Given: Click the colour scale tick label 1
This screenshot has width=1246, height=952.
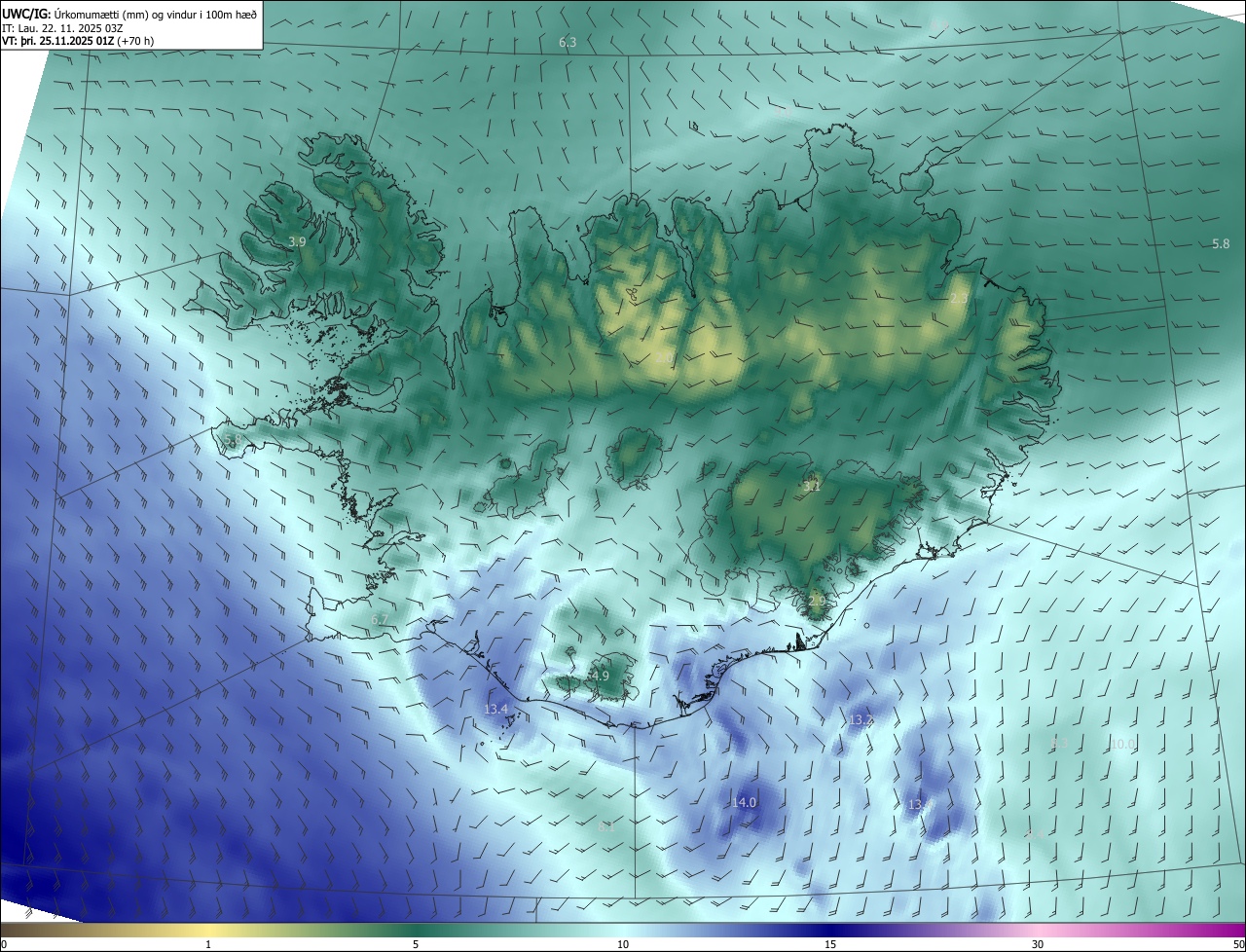Looking at the screenshot, I should 208,944.
